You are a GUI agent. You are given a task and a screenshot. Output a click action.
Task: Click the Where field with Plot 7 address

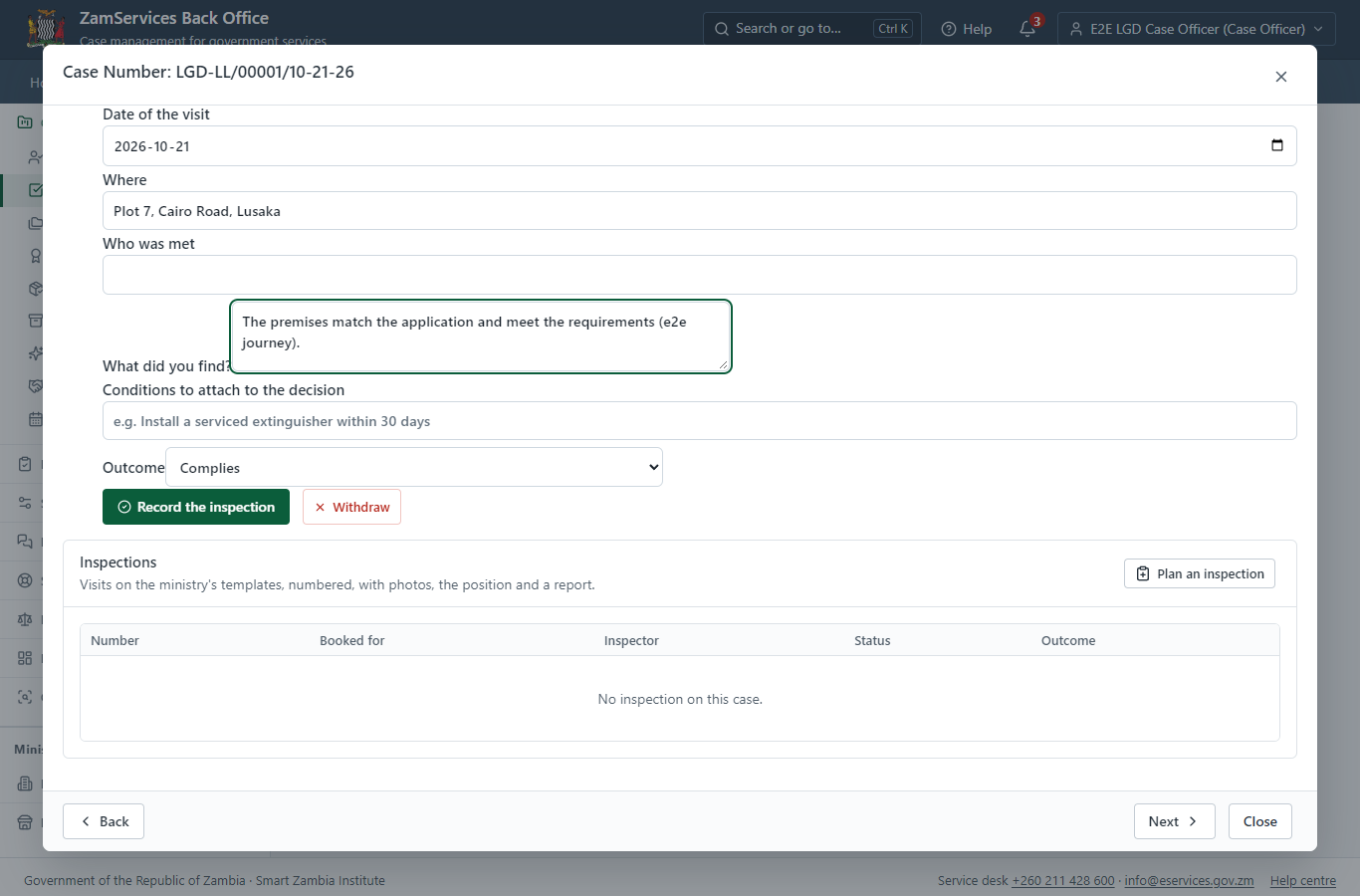(x=700, y=211)
